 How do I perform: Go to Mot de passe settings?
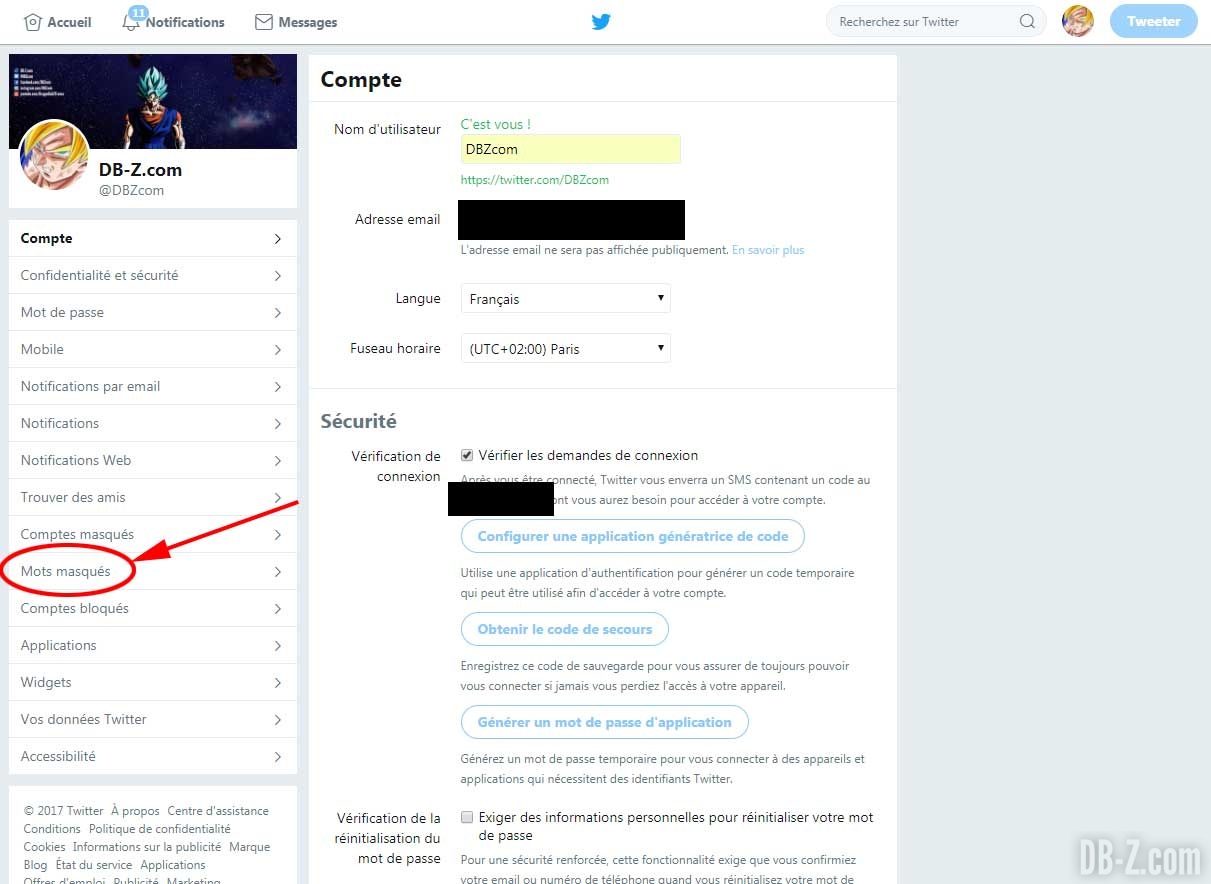click(153, 312)
